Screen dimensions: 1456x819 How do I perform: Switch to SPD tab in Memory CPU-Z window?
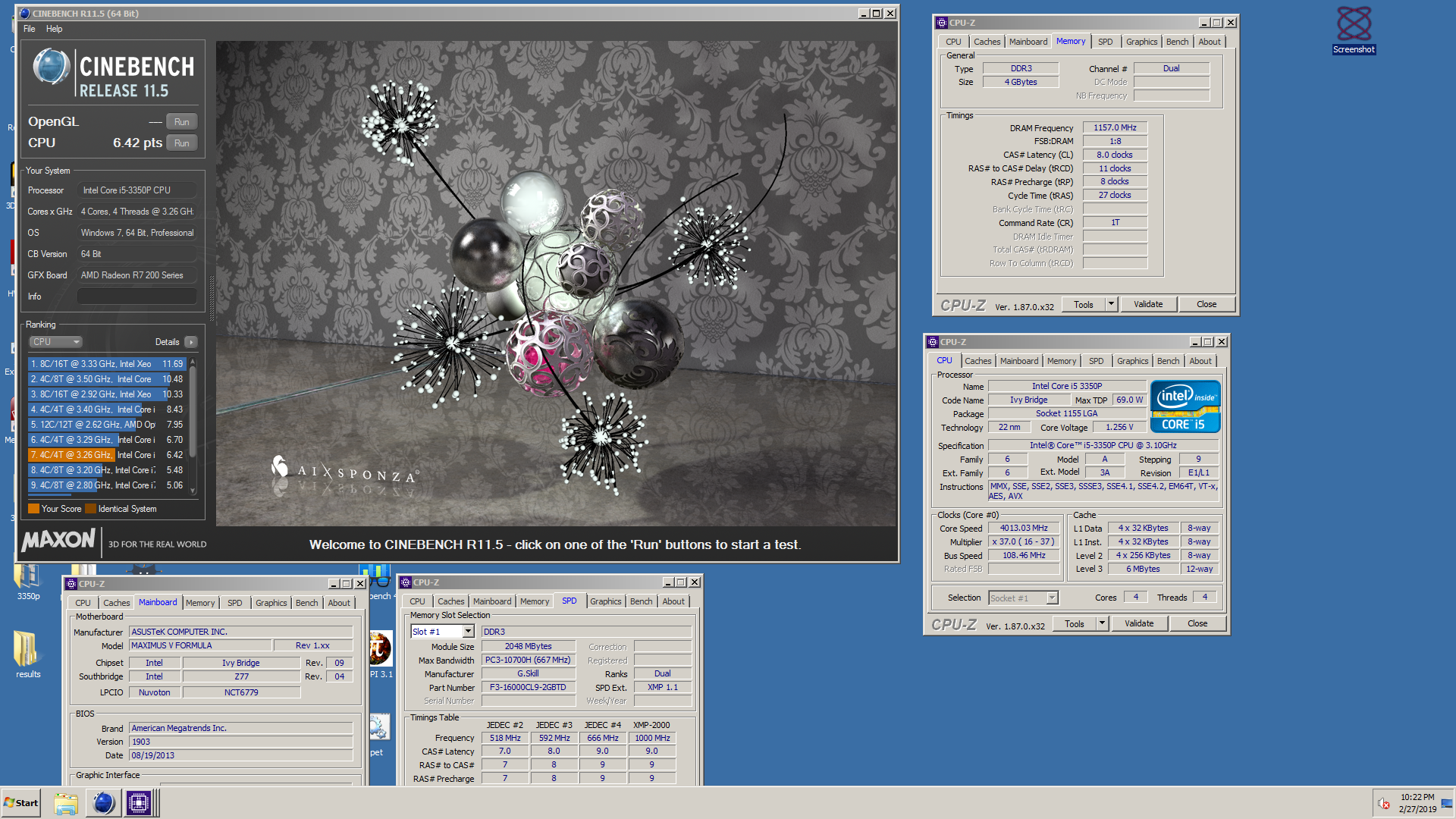click(x=1106, y=42)
